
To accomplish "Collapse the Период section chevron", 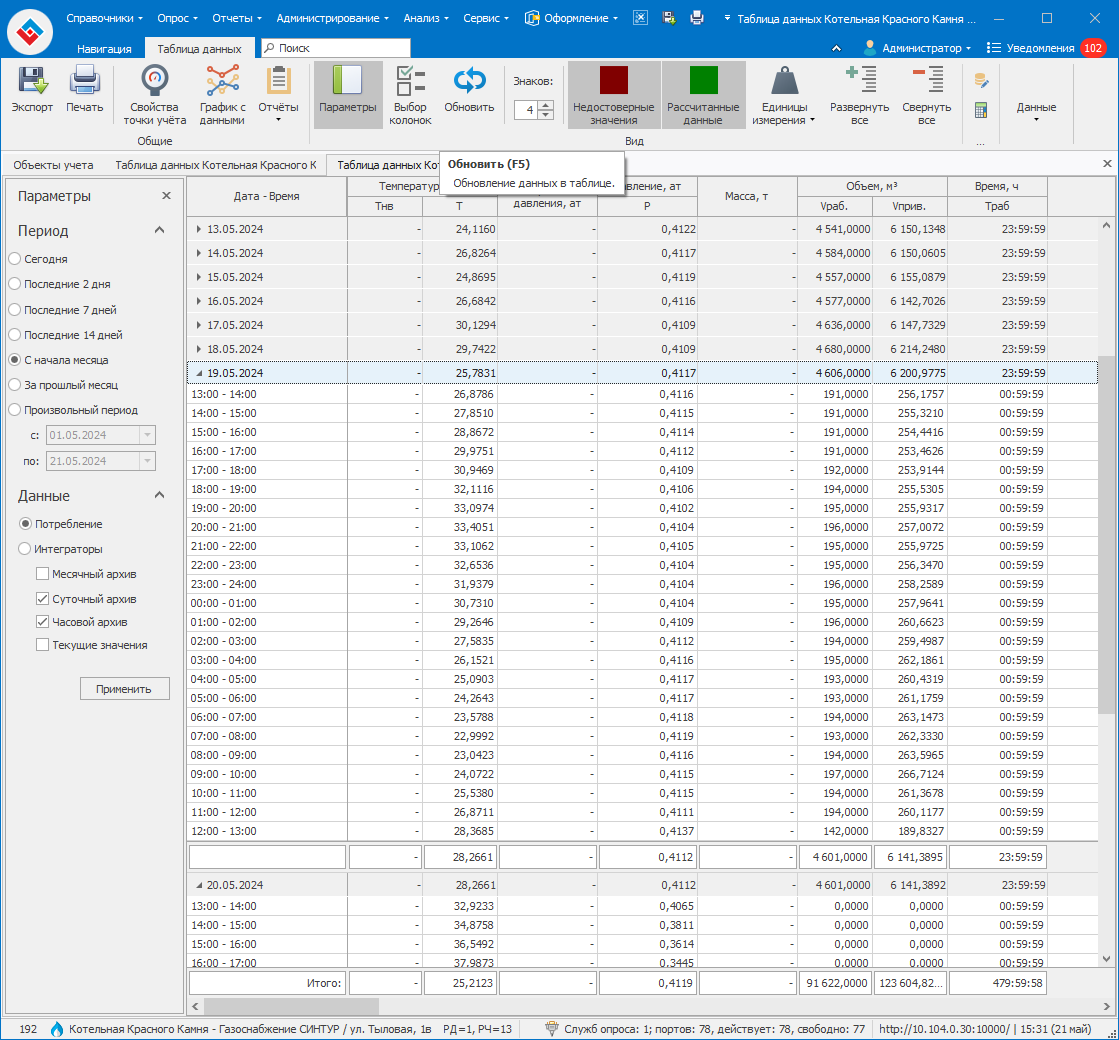I will point(159,230).
